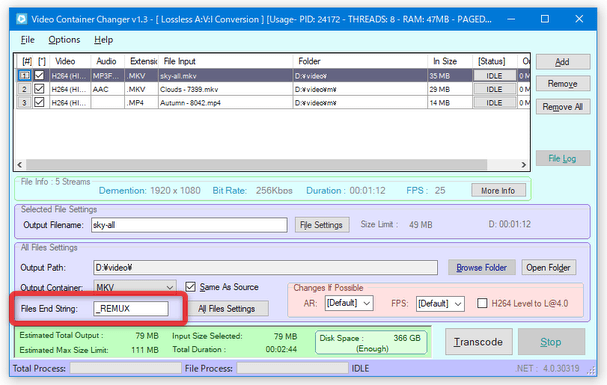Image resolution: width=607 pixels, height=385 pixels.
Task: Click the More Info button
Action: [498, 190]
